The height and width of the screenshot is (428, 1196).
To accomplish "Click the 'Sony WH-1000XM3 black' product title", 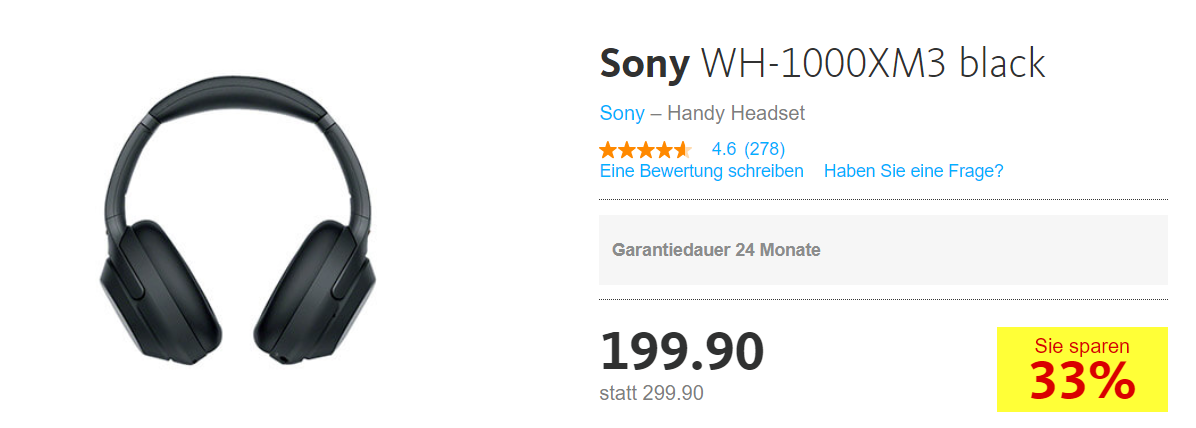I will [822, 65].
